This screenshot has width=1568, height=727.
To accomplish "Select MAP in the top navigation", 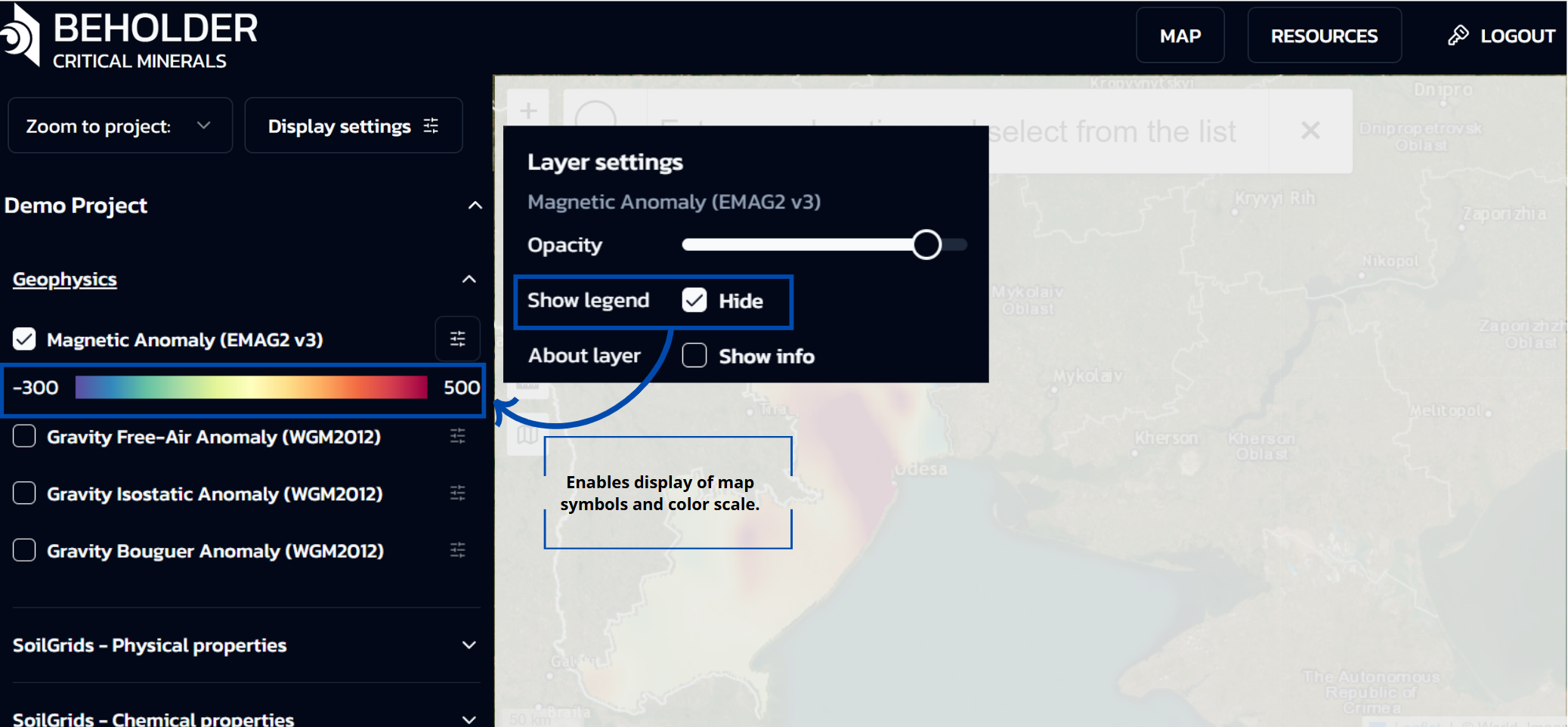I will point(1180,35).
